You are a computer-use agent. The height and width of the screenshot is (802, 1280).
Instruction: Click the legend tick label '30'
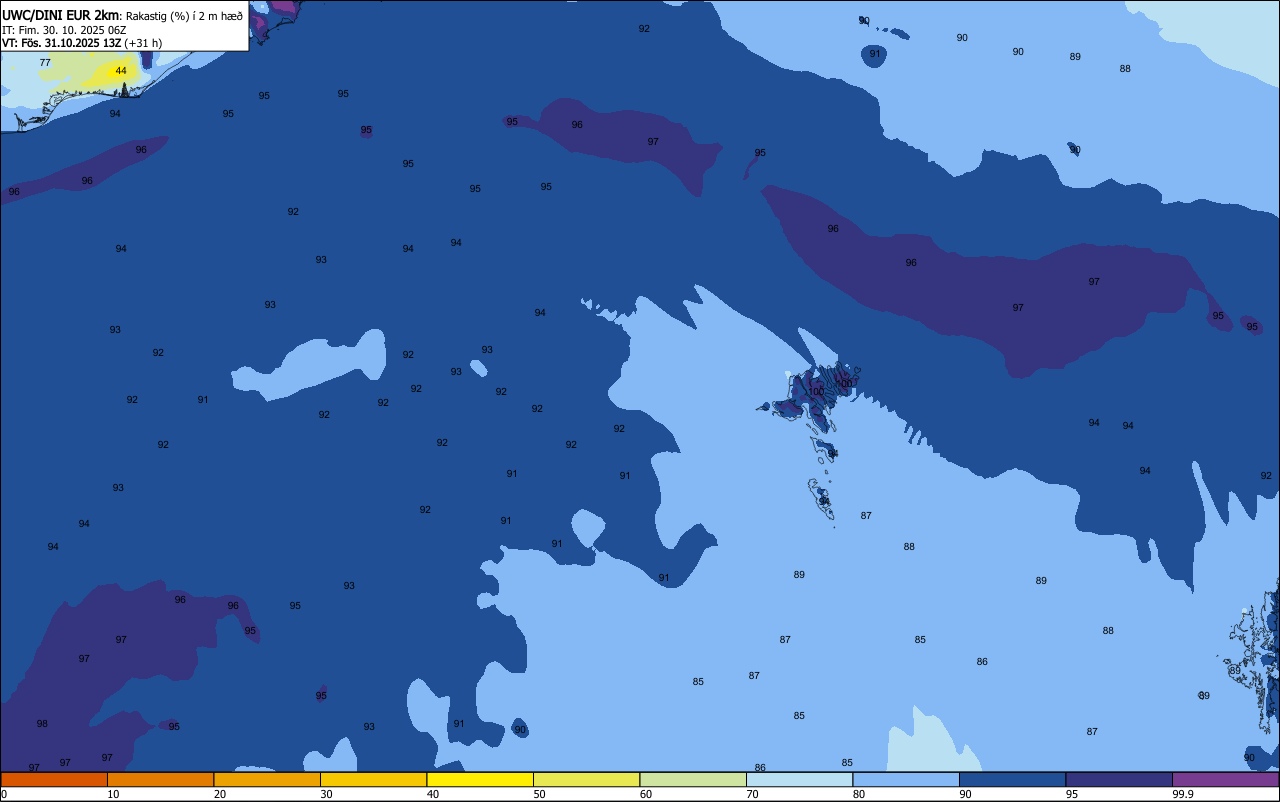point(326,794)
